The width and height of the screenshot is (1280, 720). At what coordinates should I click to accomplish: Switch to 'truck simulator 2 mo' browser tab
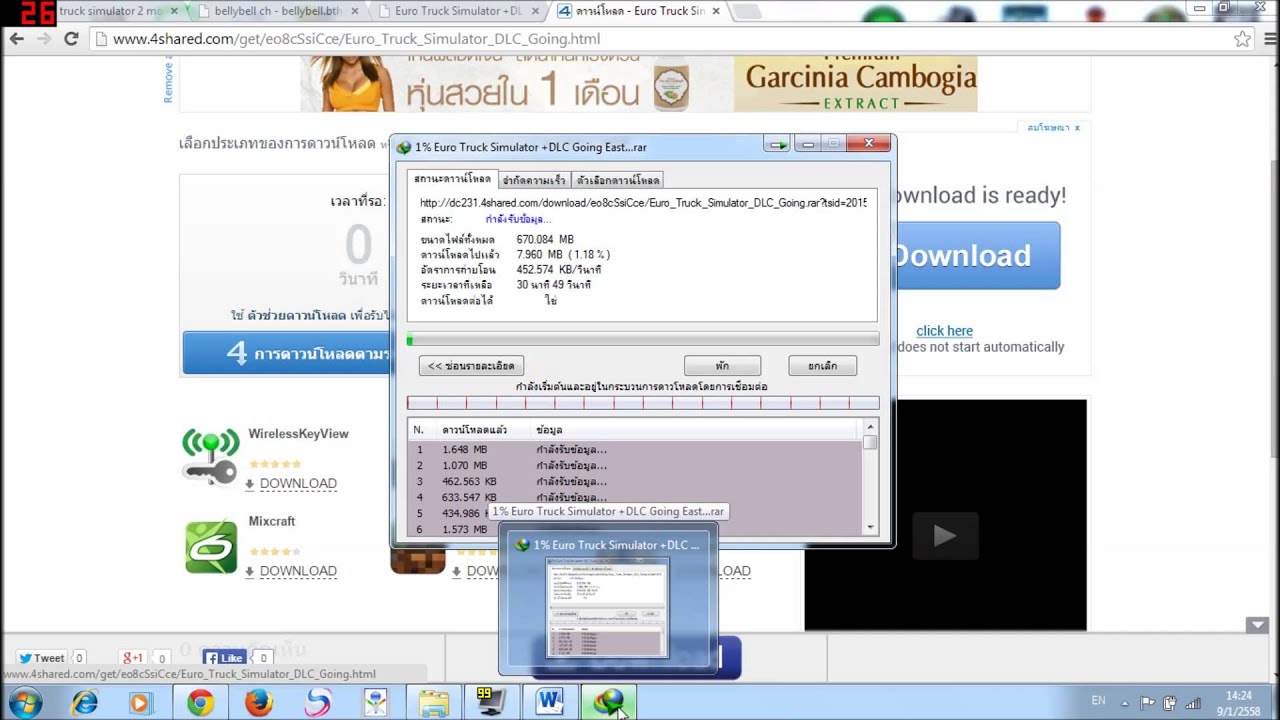coord(112,11)
